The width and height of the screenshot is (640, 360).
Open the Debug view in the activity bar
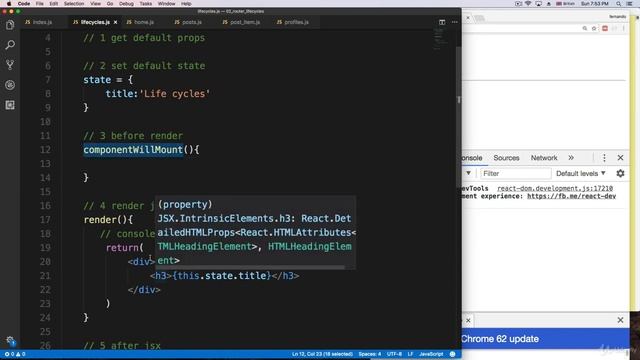tap(10, 85)
